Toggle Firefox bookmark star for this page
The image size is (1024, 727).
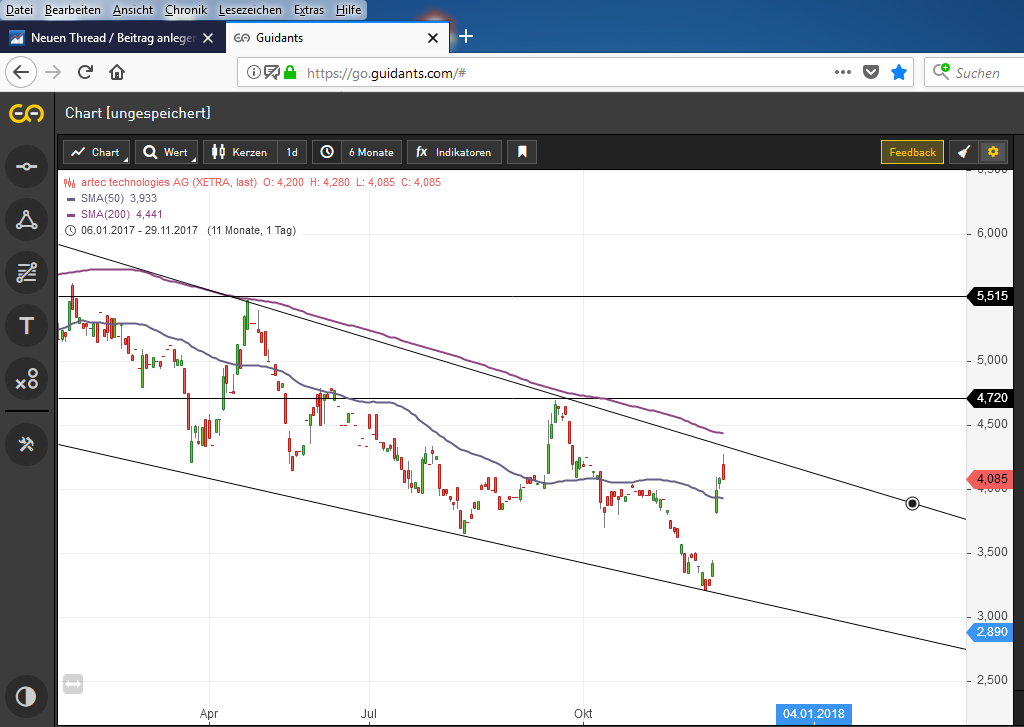tap(899, 72)
